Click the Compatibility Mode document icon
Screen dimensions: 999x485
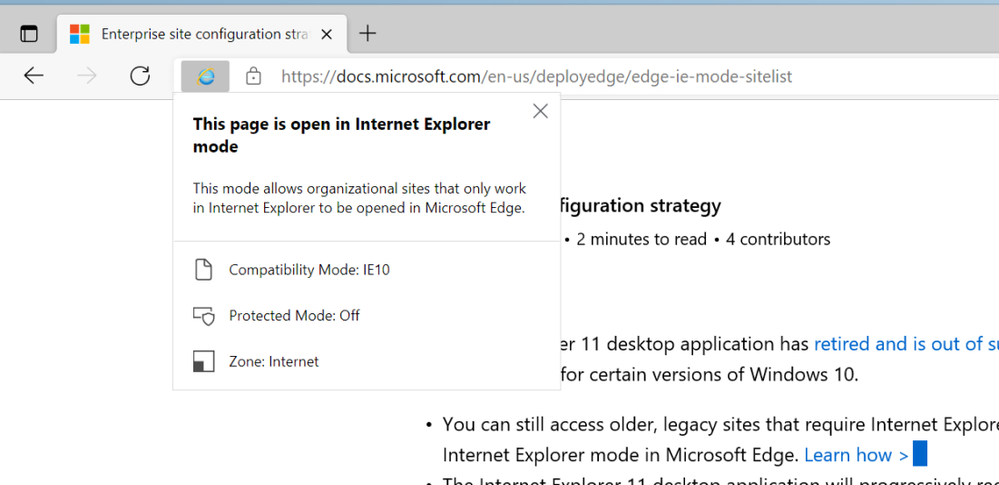[x=203, y=270]
